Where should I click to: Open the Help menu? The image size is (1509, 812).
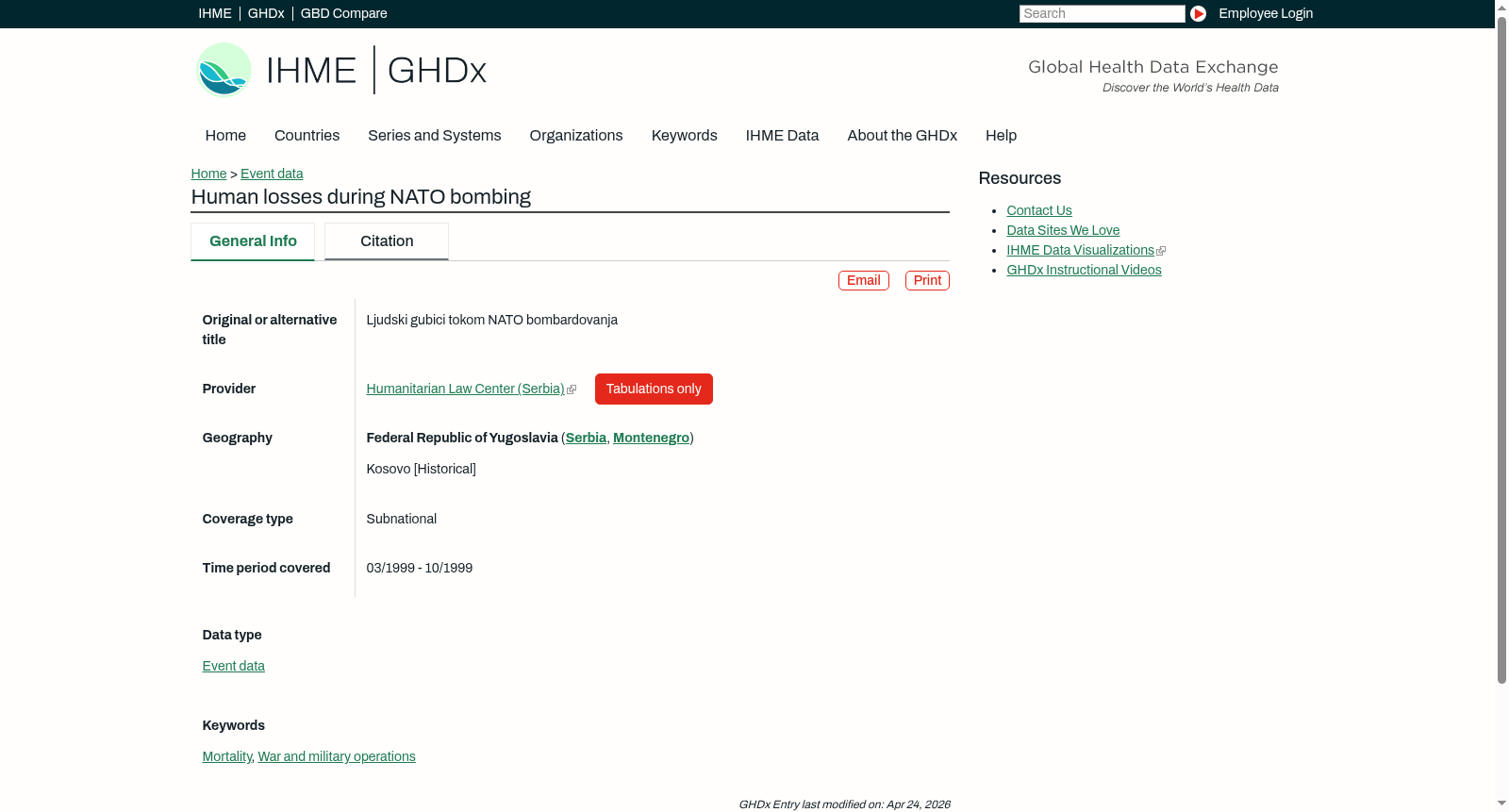(1001, 136)
